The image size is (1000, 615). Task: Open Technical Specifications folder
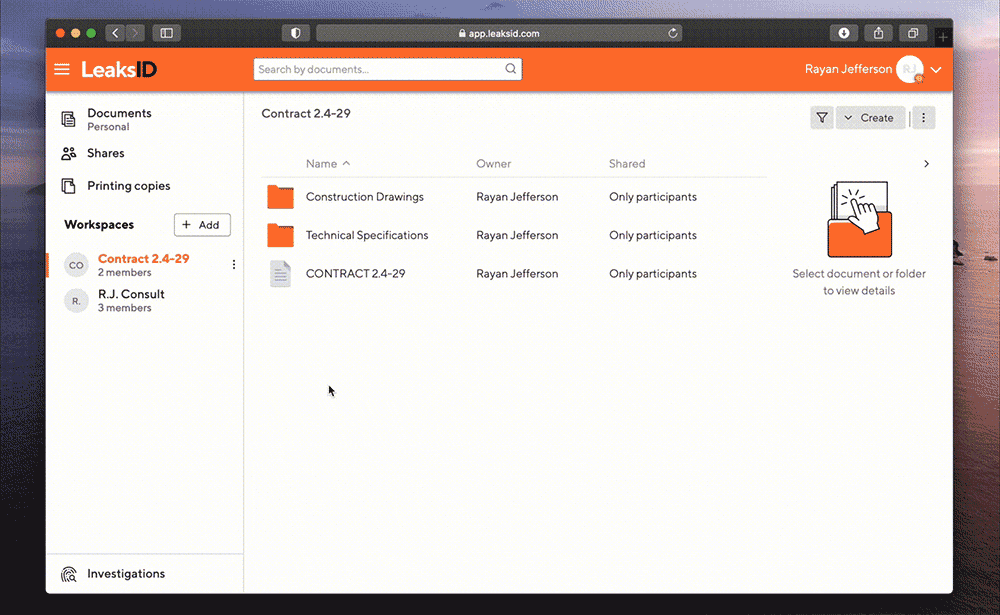pos(367,235)
